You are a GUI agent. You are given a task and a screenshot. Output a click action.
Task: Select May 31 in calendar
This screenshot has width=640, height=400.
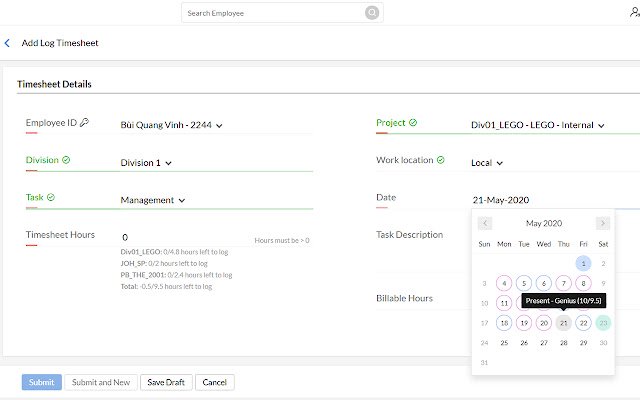(484, 362)
